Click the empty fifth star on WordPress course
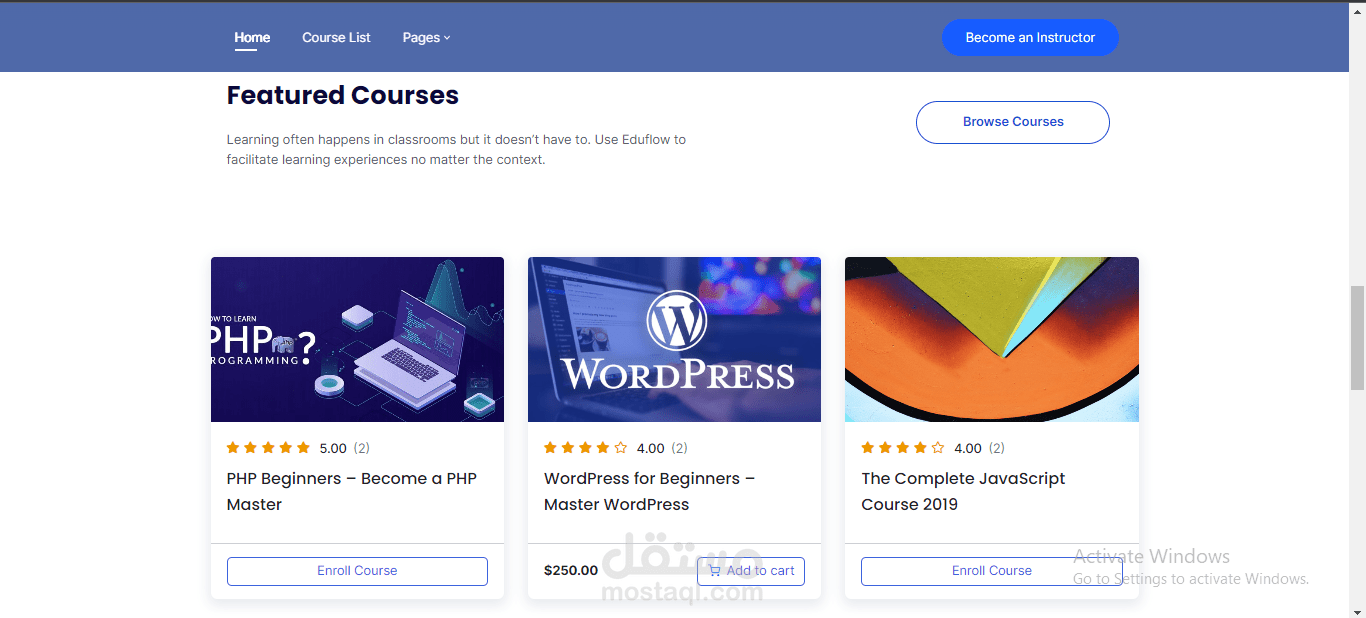The width and height of the screenshot is (1366, 618). 621,448
